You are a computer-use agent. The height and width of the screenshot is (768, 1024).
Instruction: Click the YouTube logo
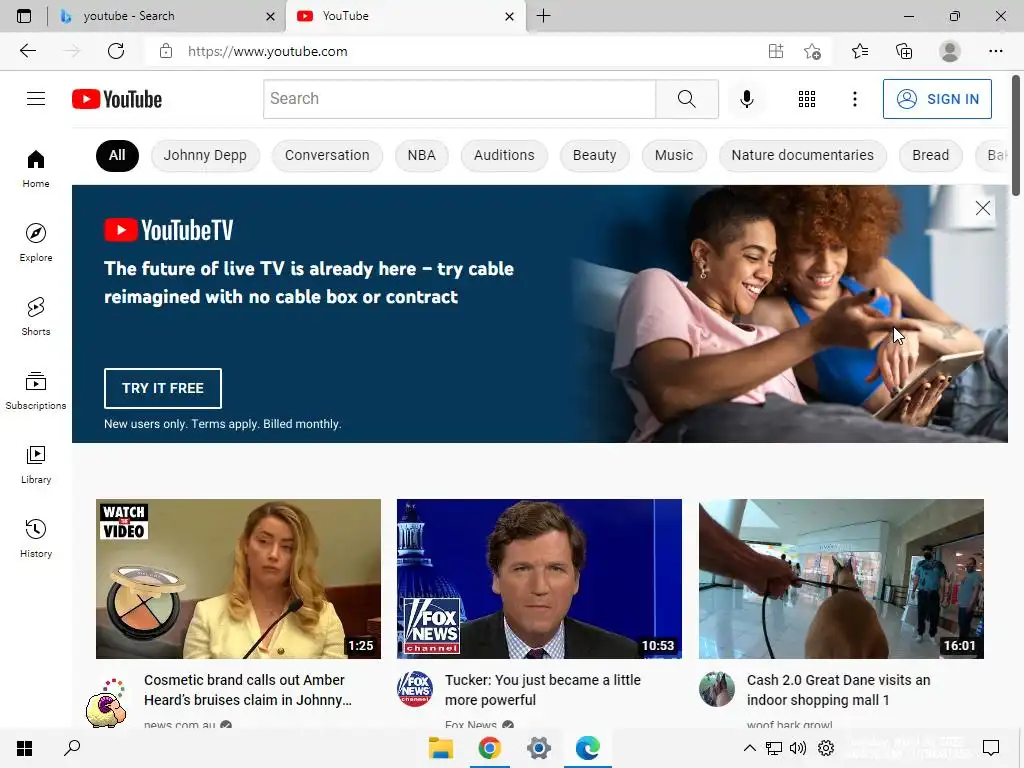coord(117,99)
